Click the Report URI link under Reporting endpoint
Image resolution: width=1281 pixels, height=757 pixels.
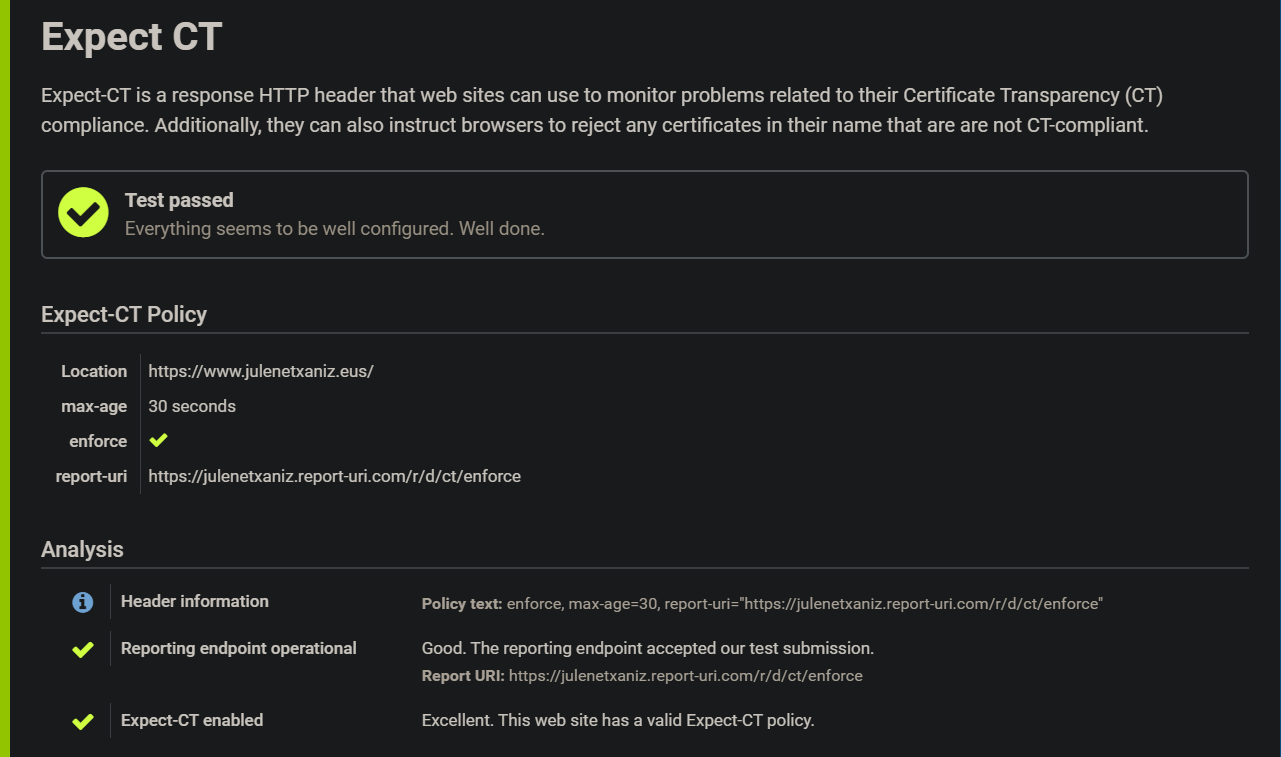pyautogui.click(x=685, y=676)
